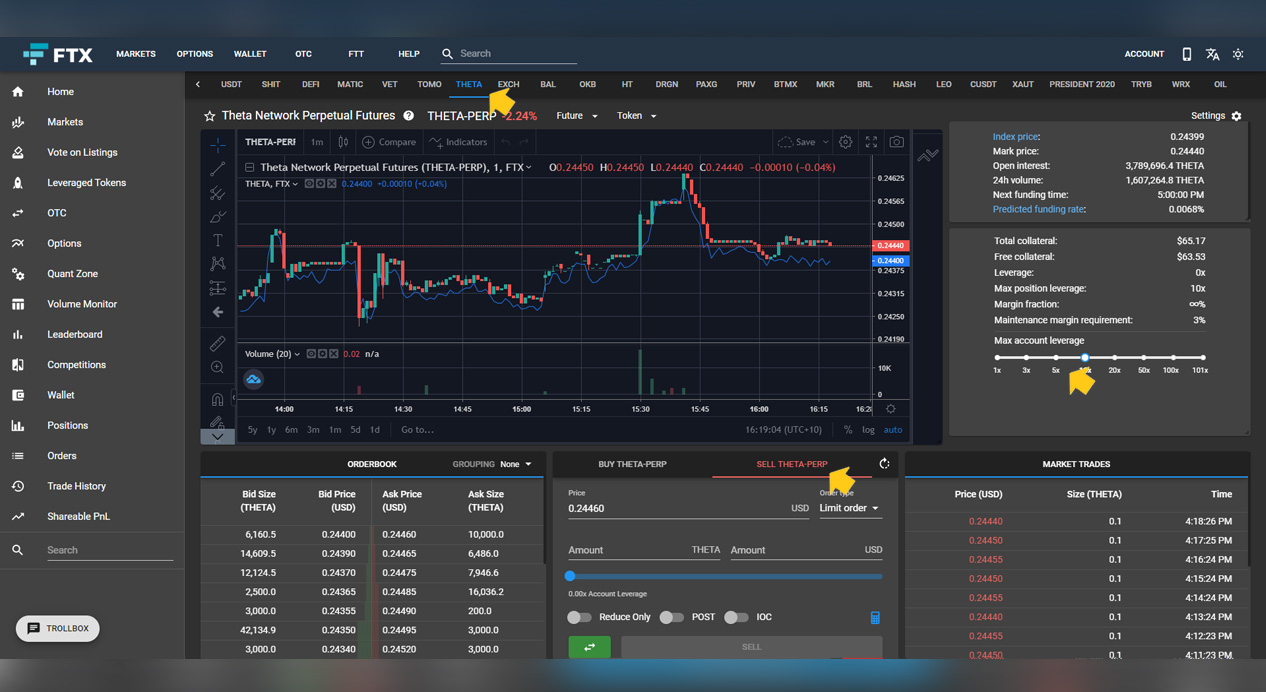Image resolution: width=1266 pixels, height=692 pixels.
Task: Open the Volume Monitor icon in sidebar
Action: click(18, 304)
